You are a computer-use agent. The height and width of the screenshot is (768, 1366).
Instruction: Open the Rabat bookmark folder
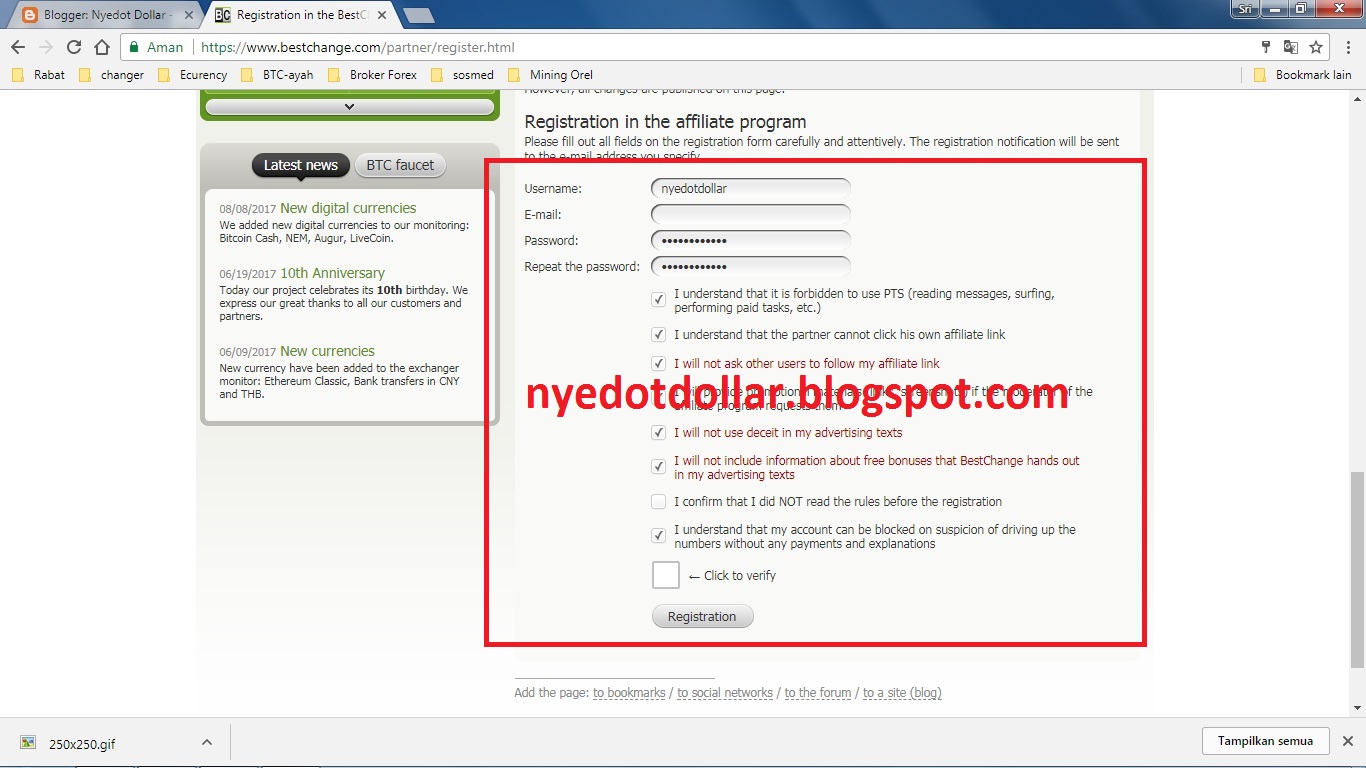coord(39,74)
